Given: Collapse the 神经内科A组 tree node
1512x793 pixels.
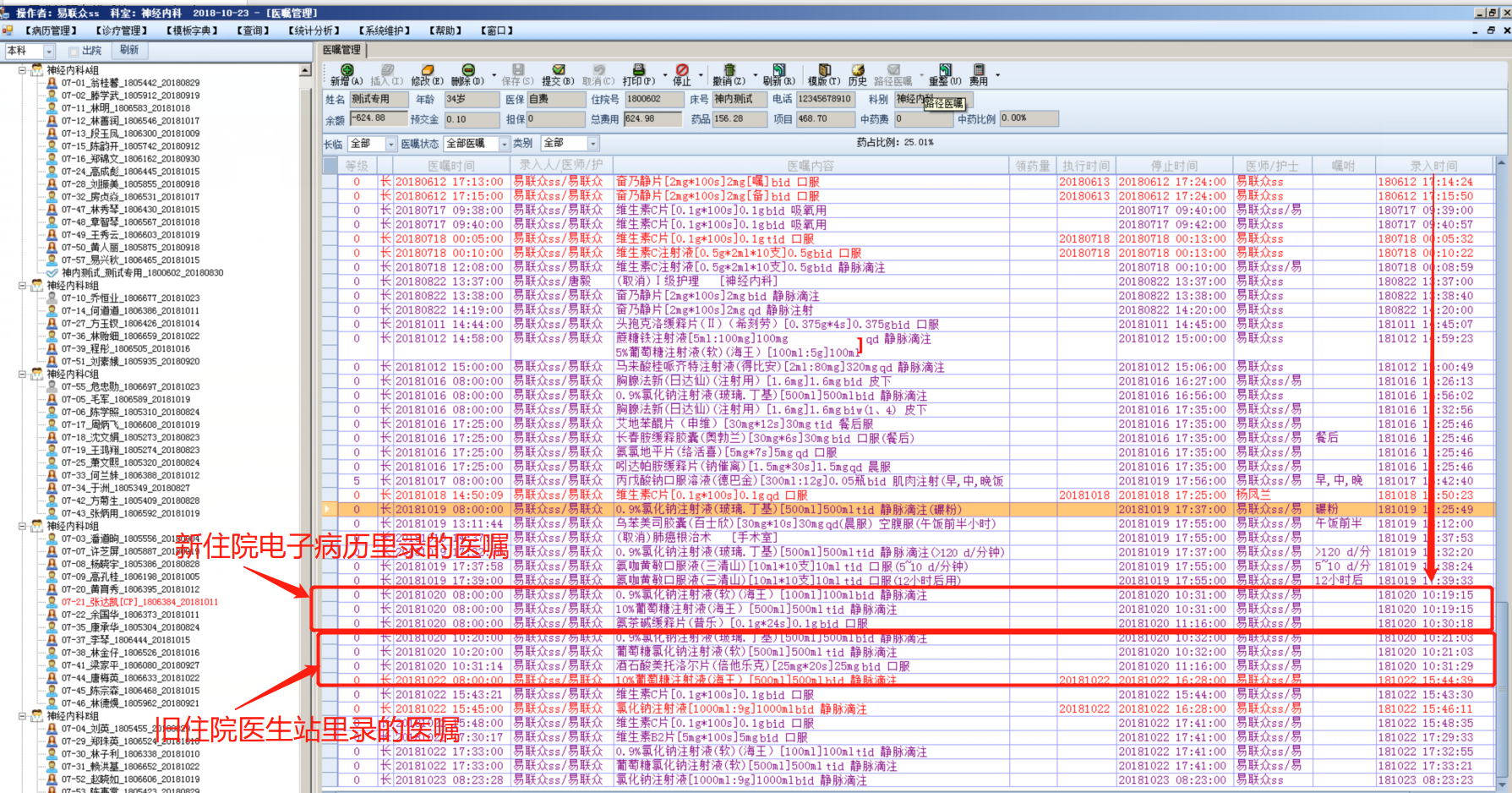Looking at the screenshot, I should (22, 70).
